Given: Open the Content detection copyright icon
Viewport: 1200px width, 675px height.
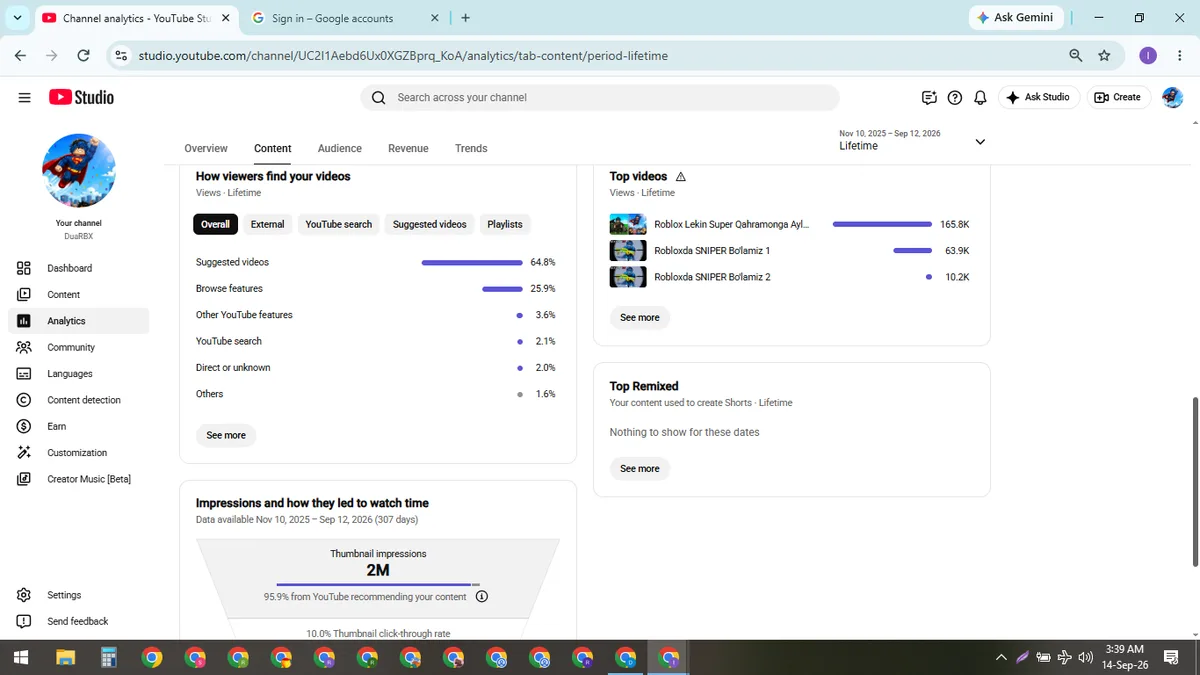Looking at the screenshot, I should tap(24, 400).
